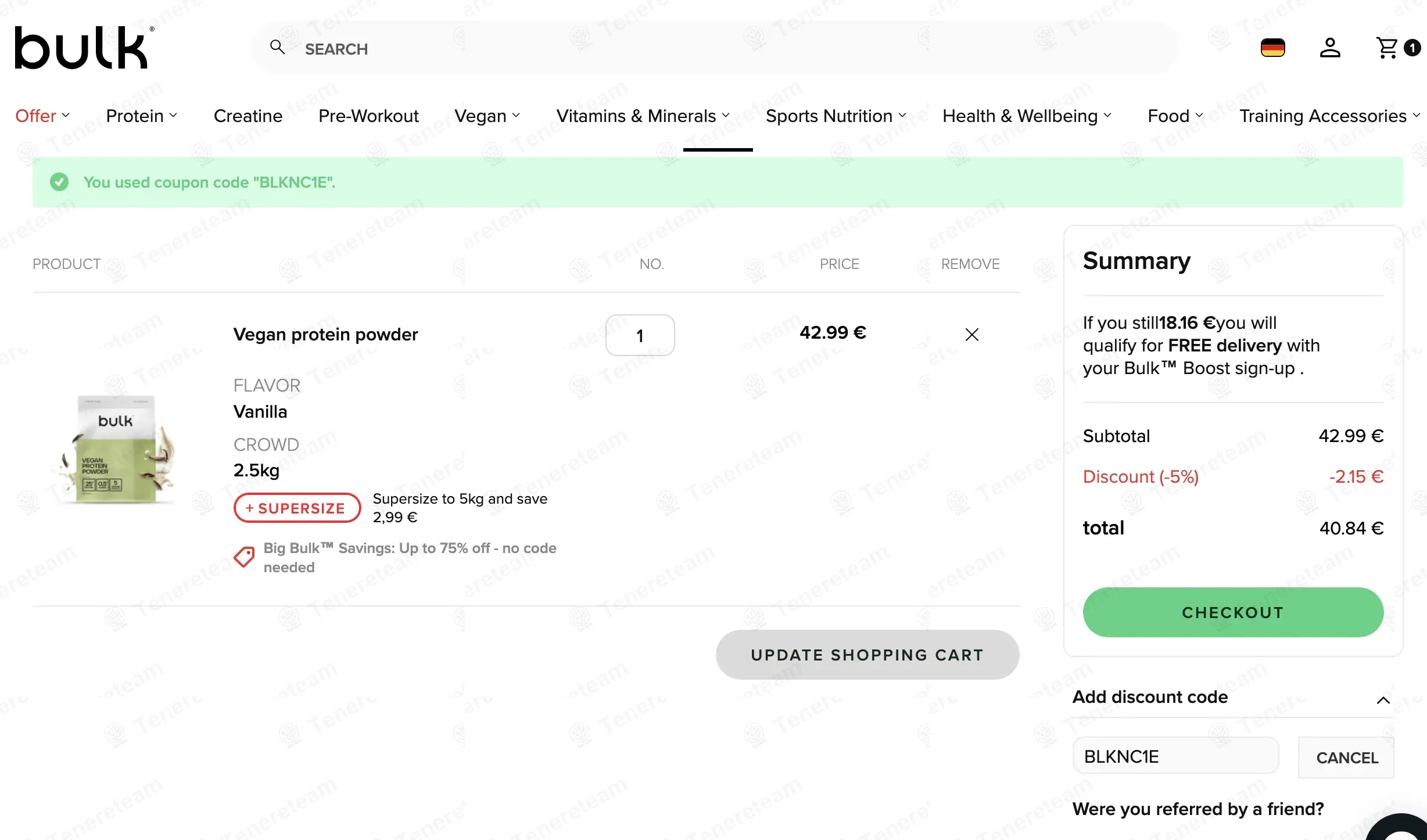The height and width of the screenshot is (840, 1427).
Task: Expand the Offer menu
Action: coord(42,116)
